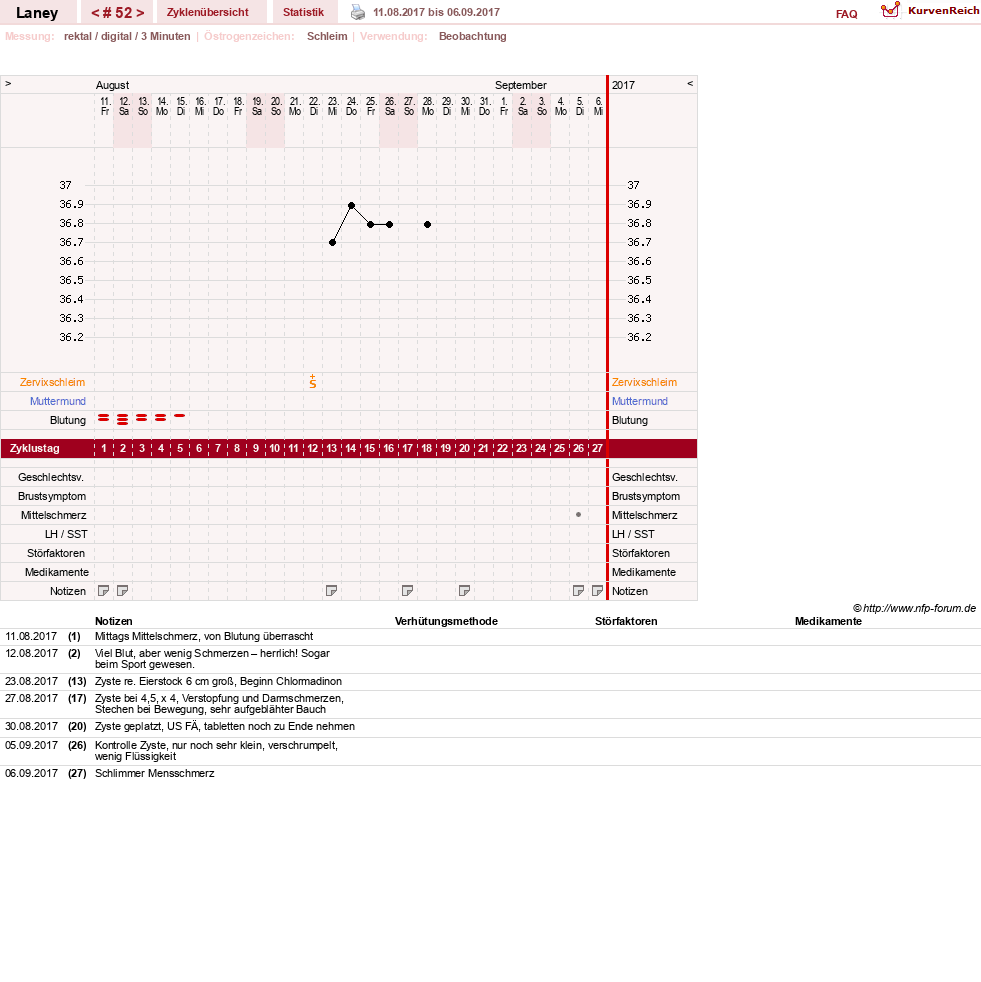Open note icon for cycle day 20
This screenshot has width=981, height=982.
[465, 591]
